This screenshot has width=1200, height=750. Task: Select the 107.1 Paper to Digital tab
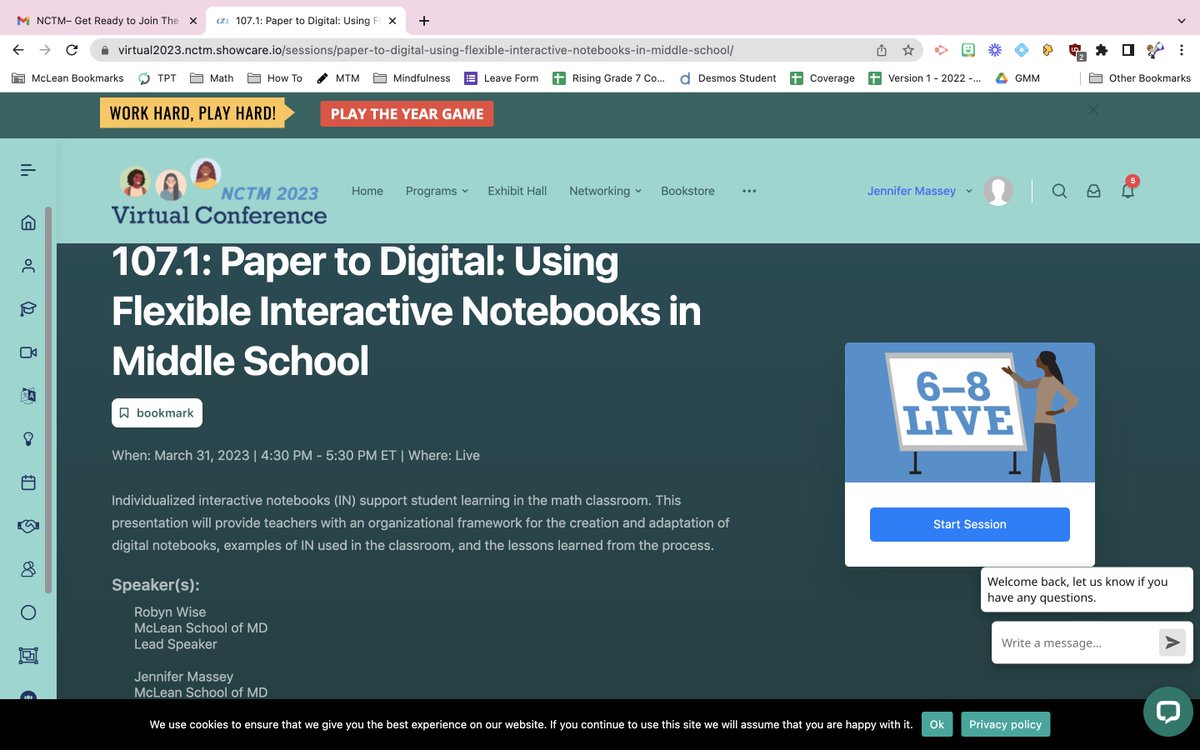point(305,20)
